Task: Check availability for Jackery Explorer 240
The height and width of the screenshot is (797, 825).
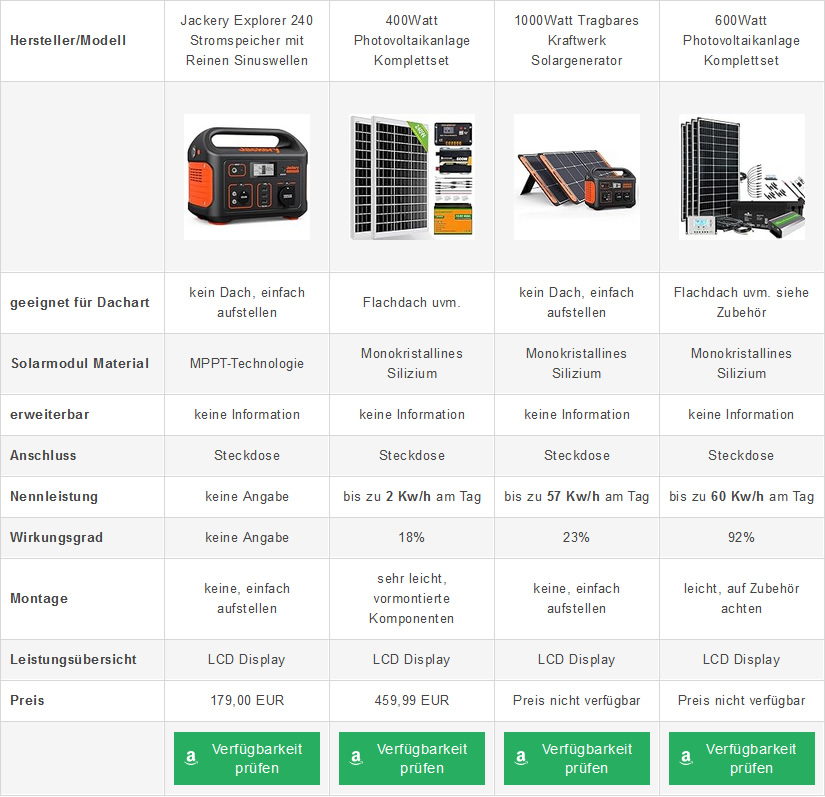Action: coord(247,758)
